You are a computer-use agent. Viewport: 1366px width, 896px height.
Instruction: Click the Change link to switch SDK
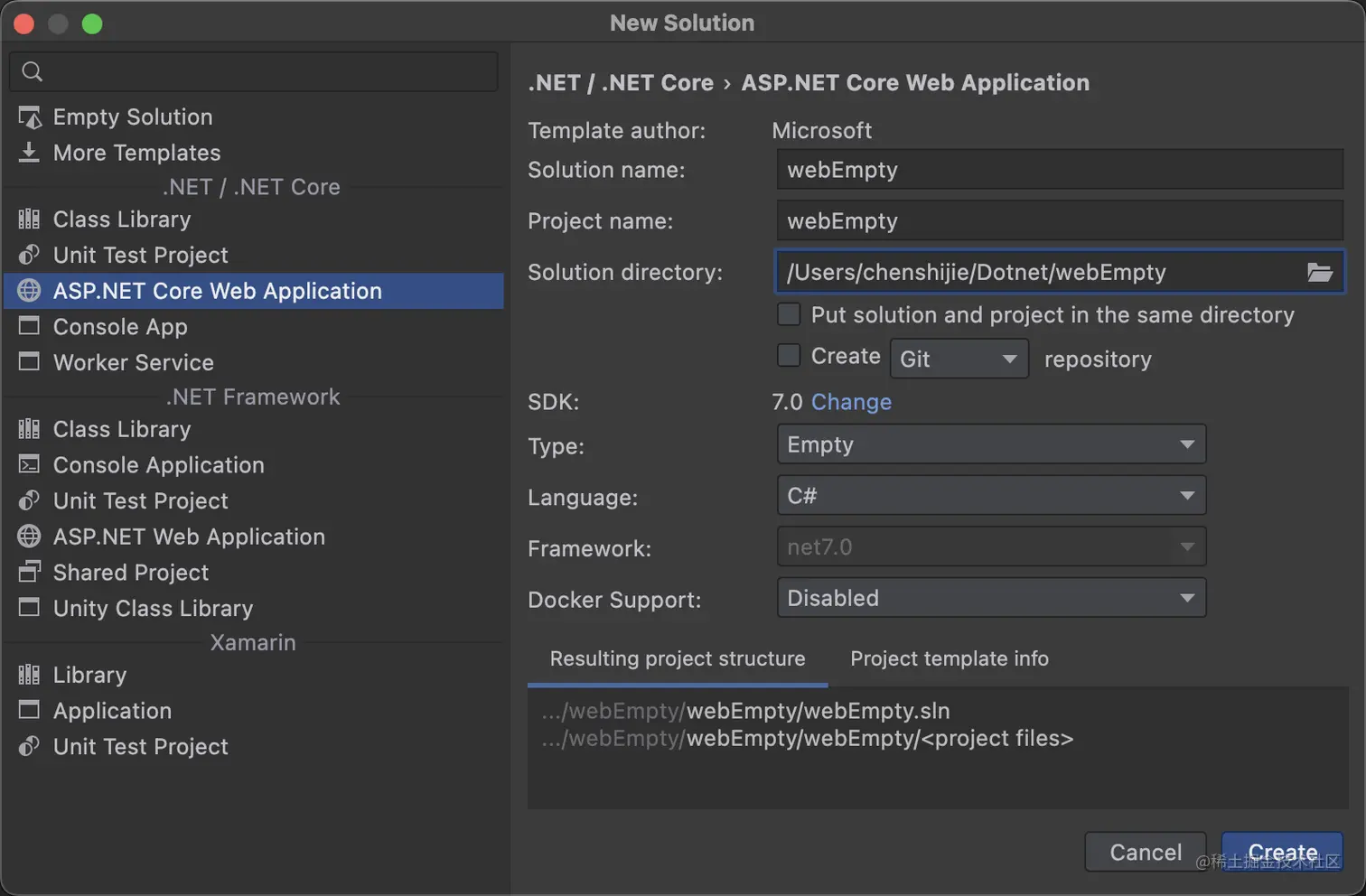850,402
